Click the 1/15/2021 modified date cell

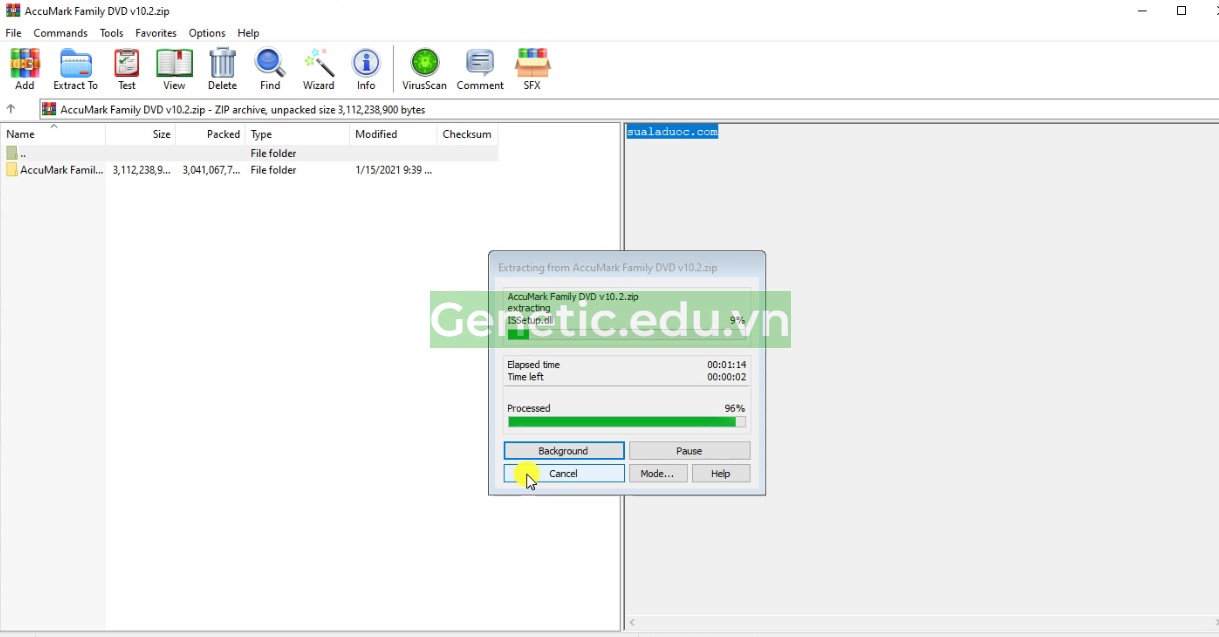pos(394,170)
